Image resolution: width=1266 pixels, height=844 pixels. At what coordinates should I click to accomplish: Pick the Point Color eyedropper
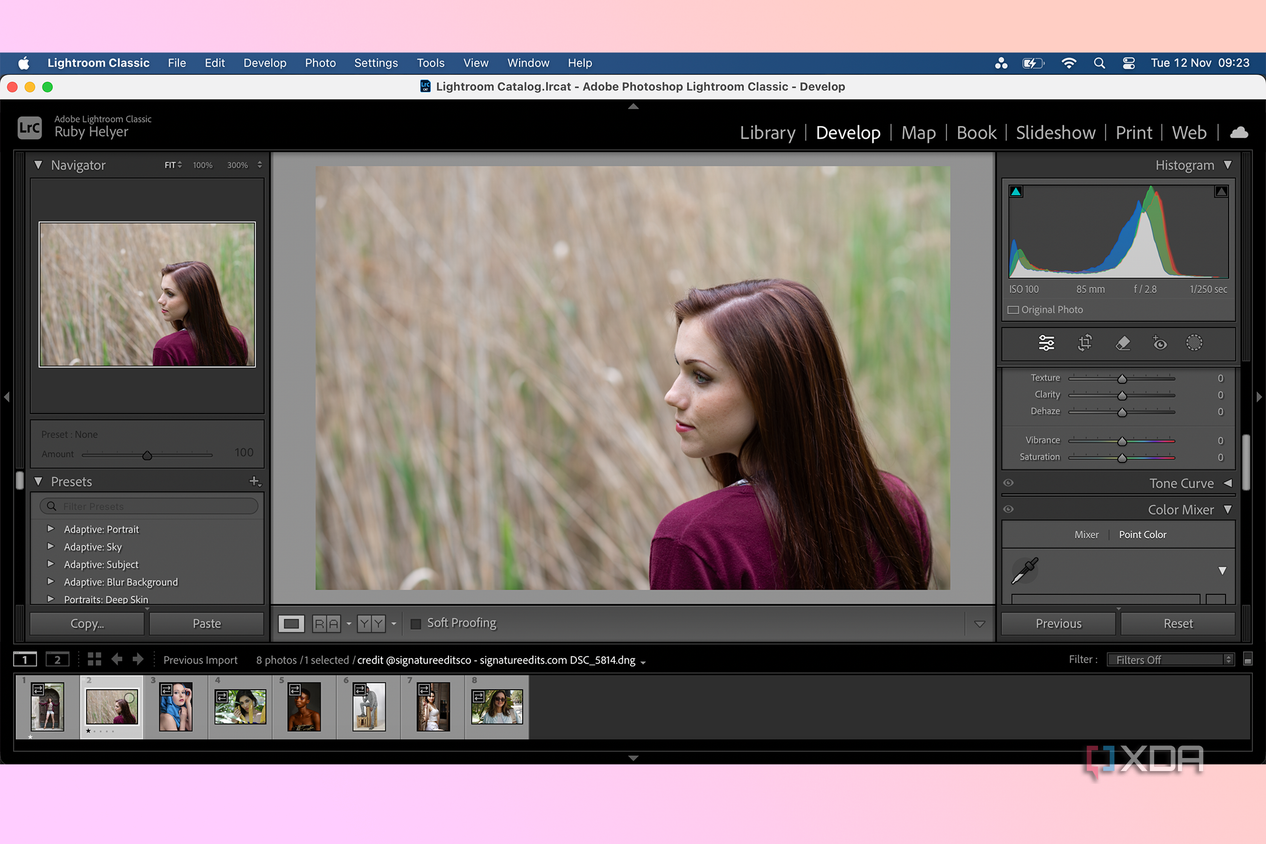point(1024,570)
